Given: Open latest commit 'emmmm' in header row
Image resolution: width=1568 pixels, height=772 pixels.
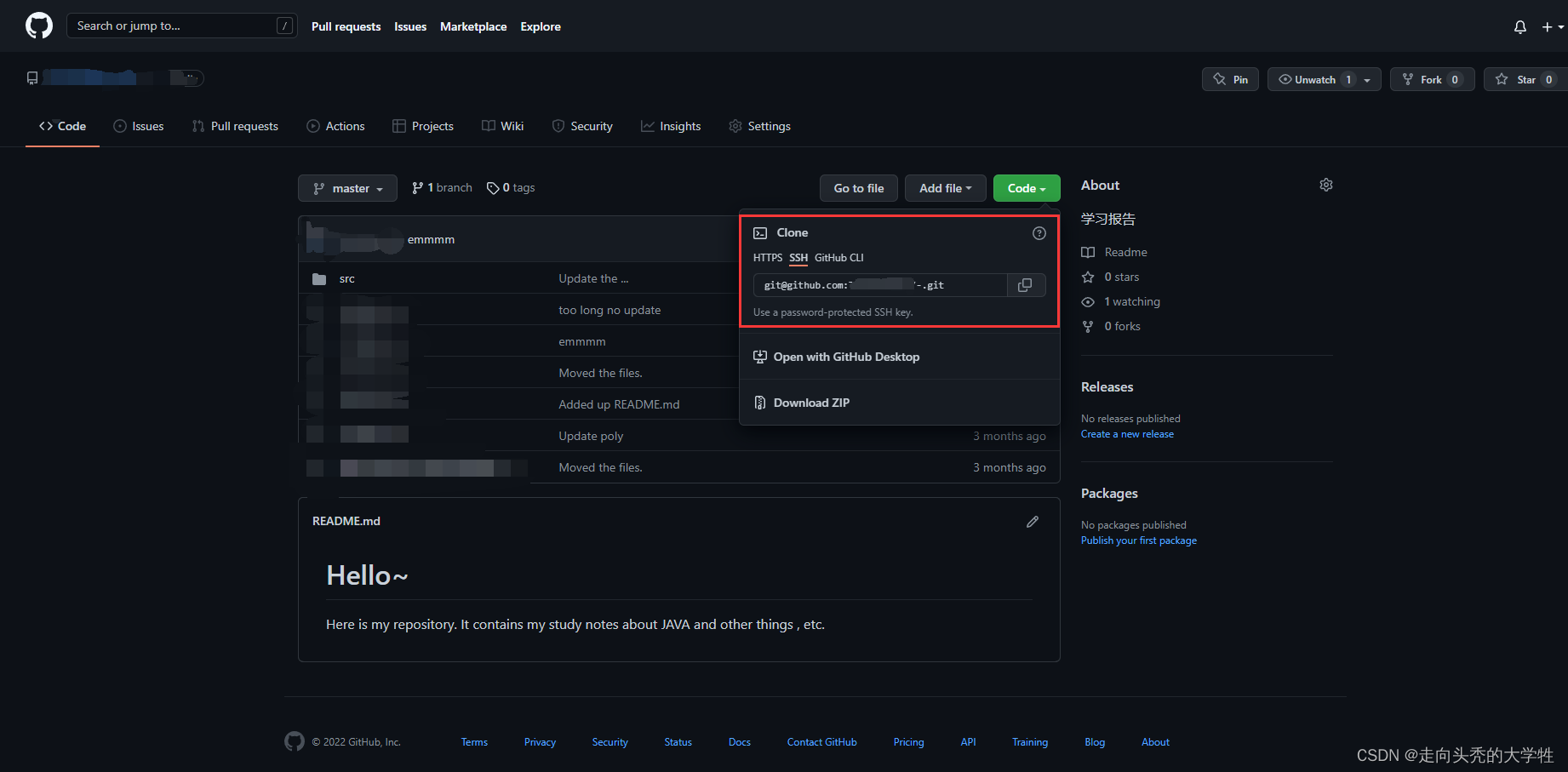Looking at the screenshot, I should point(431,239).
